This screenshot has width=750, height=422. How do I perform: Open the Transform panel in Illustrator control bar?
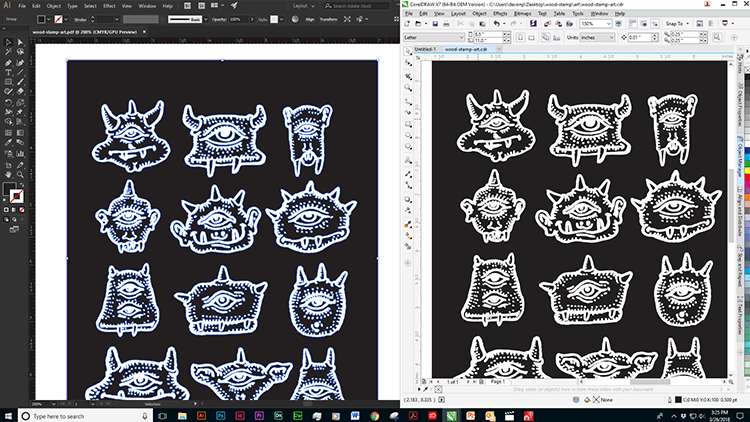(329, 19)
